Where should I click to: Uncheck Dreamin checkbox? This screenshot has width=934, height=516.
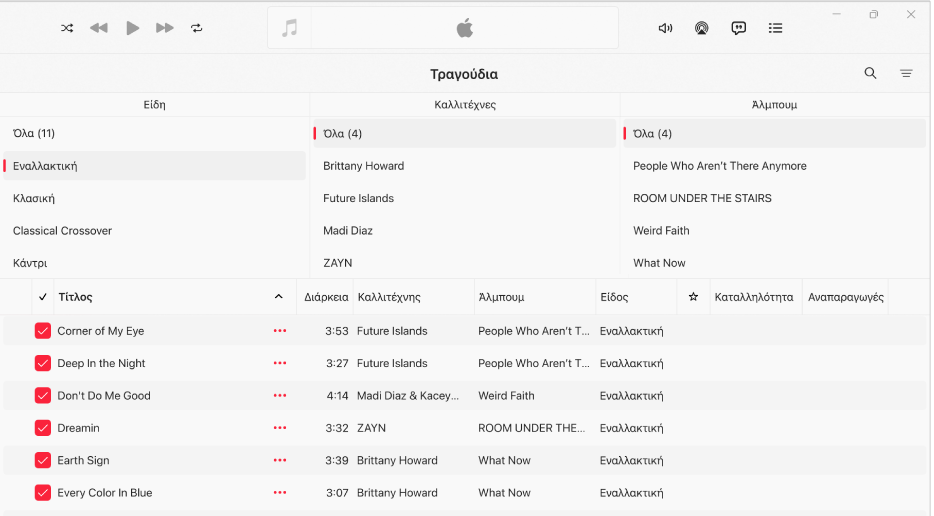(x=43, y=428)
